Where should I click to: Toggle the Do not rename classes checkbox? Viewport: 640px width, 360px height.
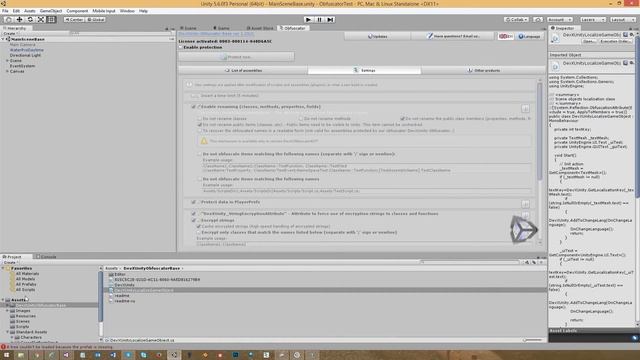pos(200,118)
